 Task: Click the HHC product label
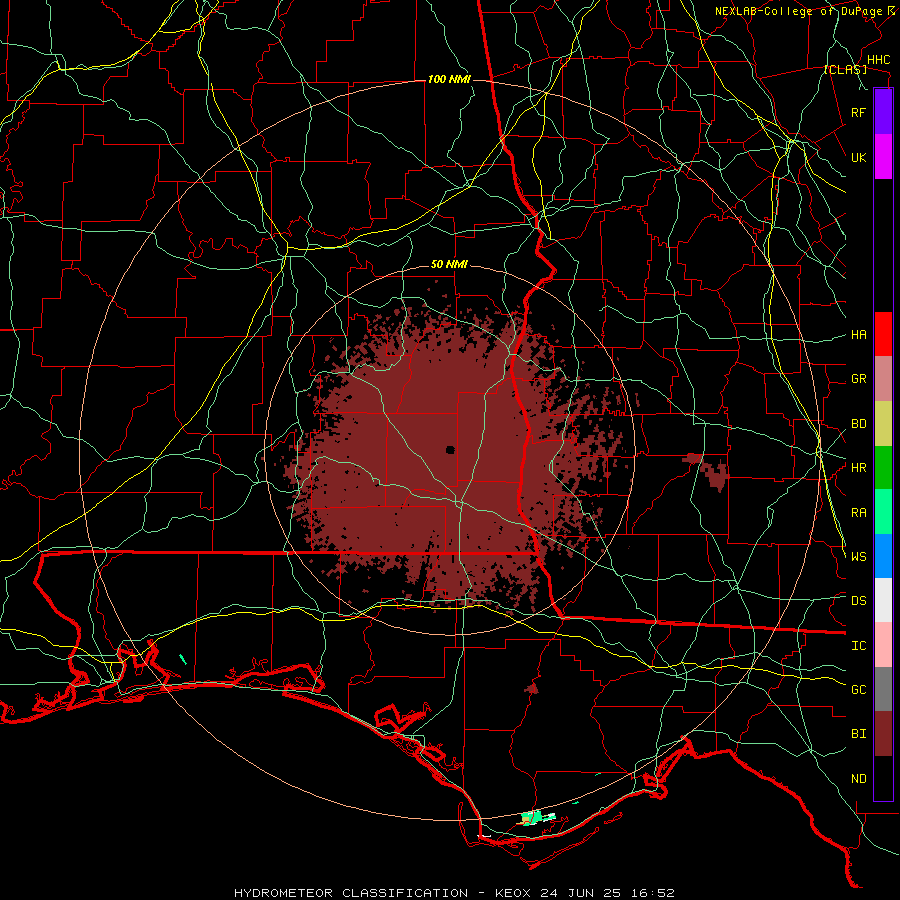point(878,60)
